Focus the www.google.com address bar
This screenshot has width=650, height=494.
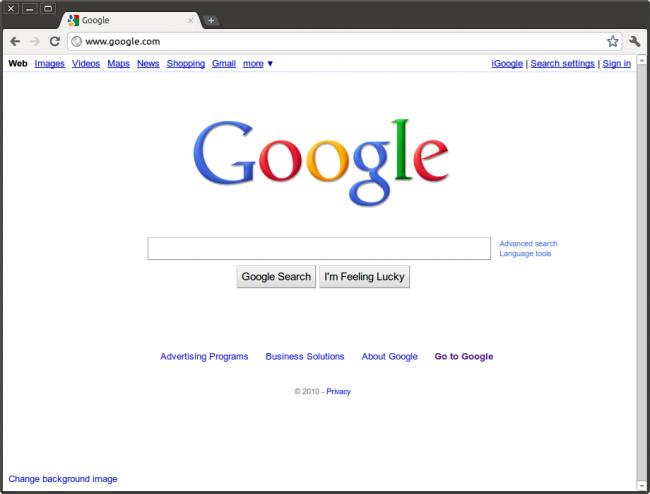(344, 41)
